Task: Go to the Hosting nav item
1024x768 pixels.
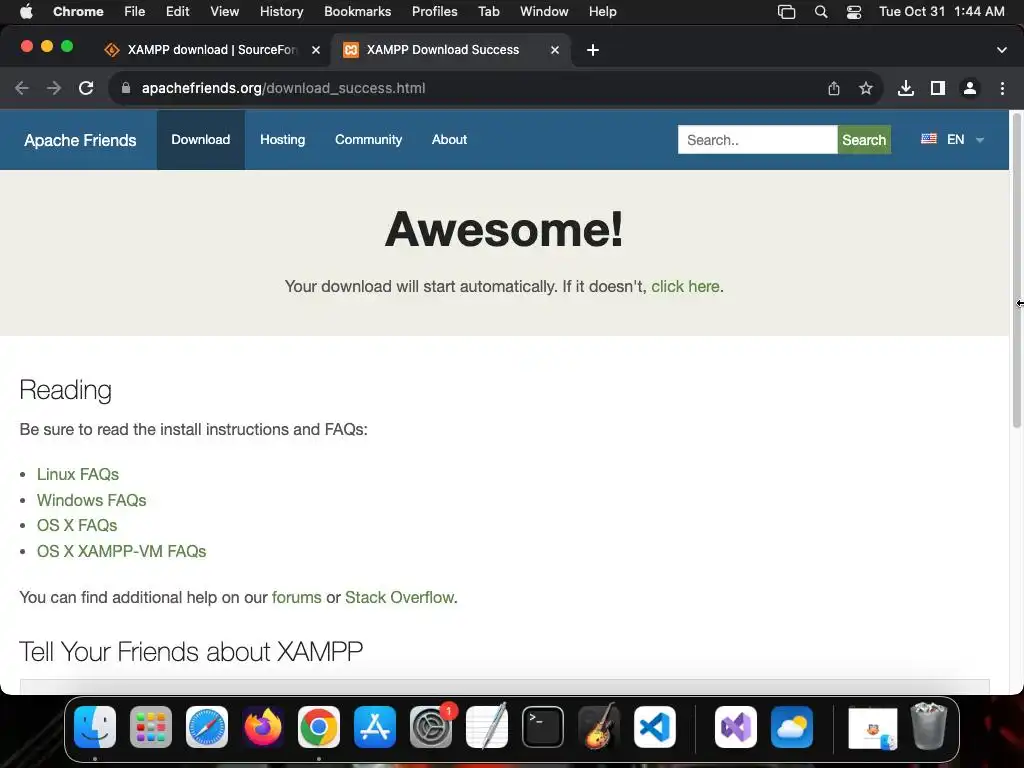Action: tap(283, 140)
